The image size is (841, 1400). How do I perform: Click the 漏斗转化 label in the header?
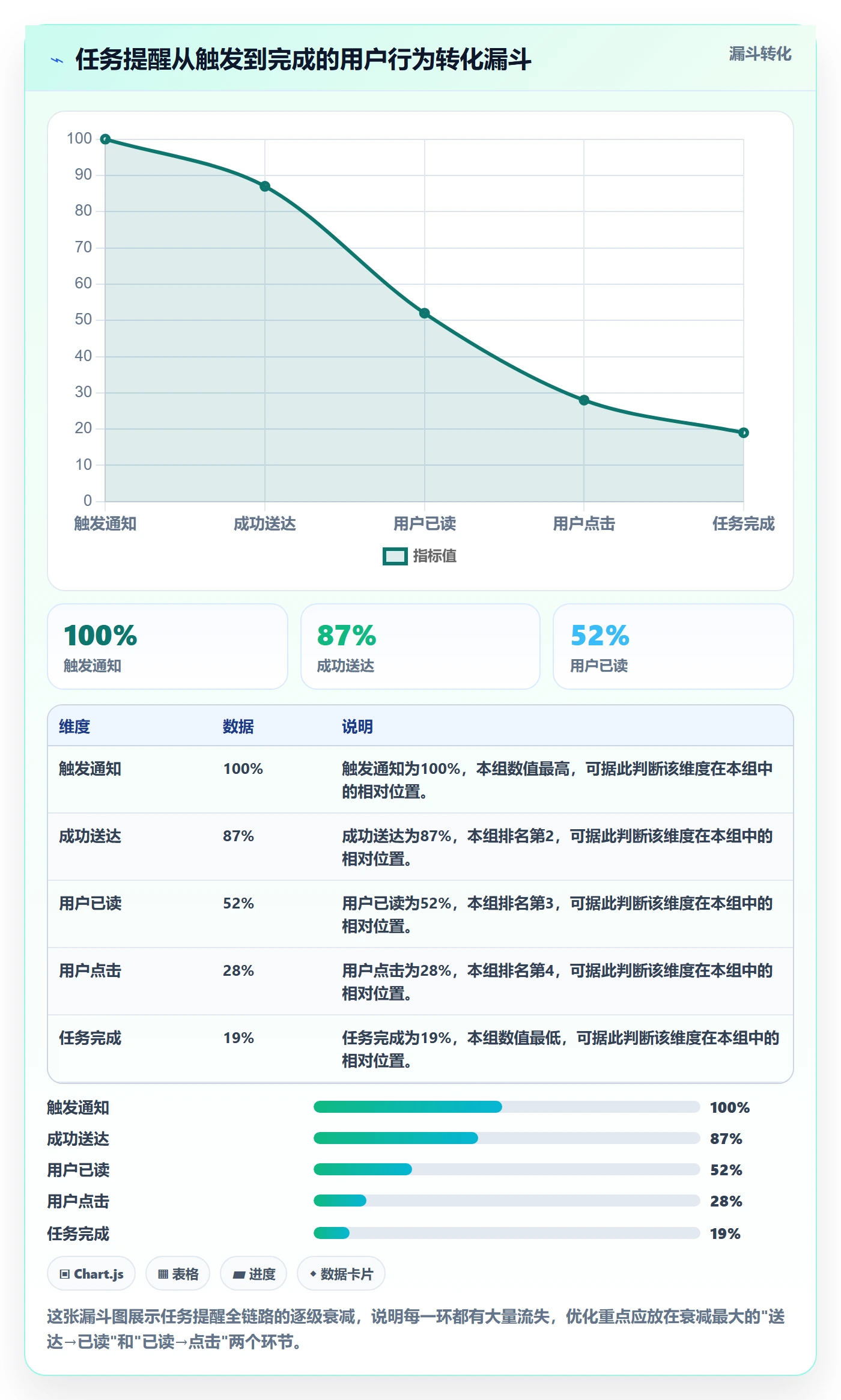coord(760,54)
